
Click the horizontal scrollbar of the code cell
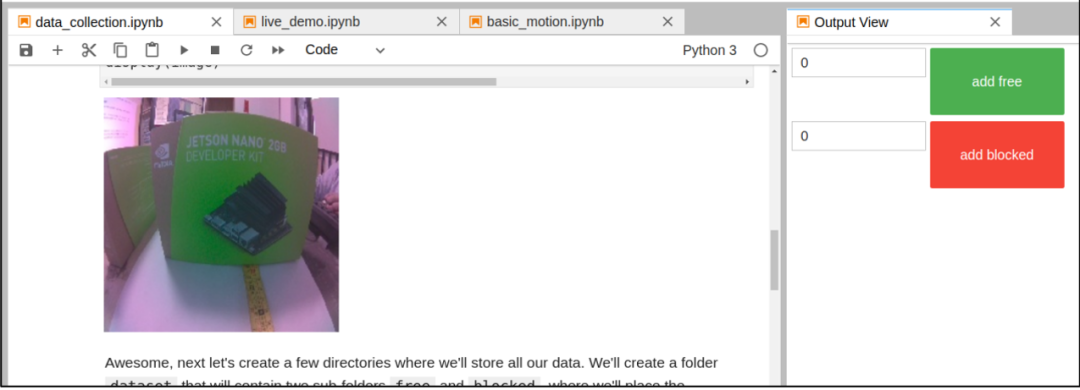point(304,81)
